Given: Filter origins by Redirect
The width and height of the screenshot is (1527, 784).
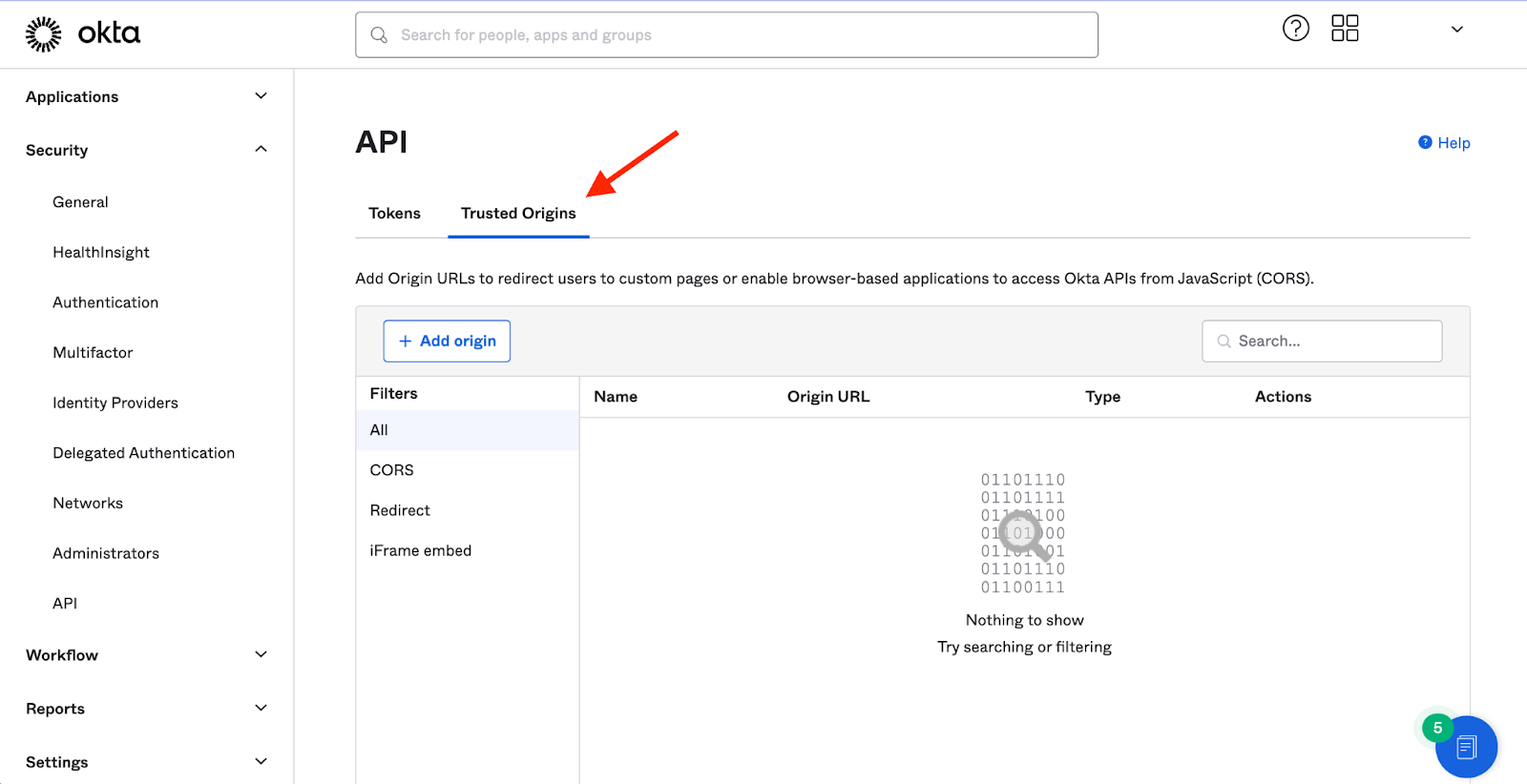Looking at the screenshot, I should (400, 510).
